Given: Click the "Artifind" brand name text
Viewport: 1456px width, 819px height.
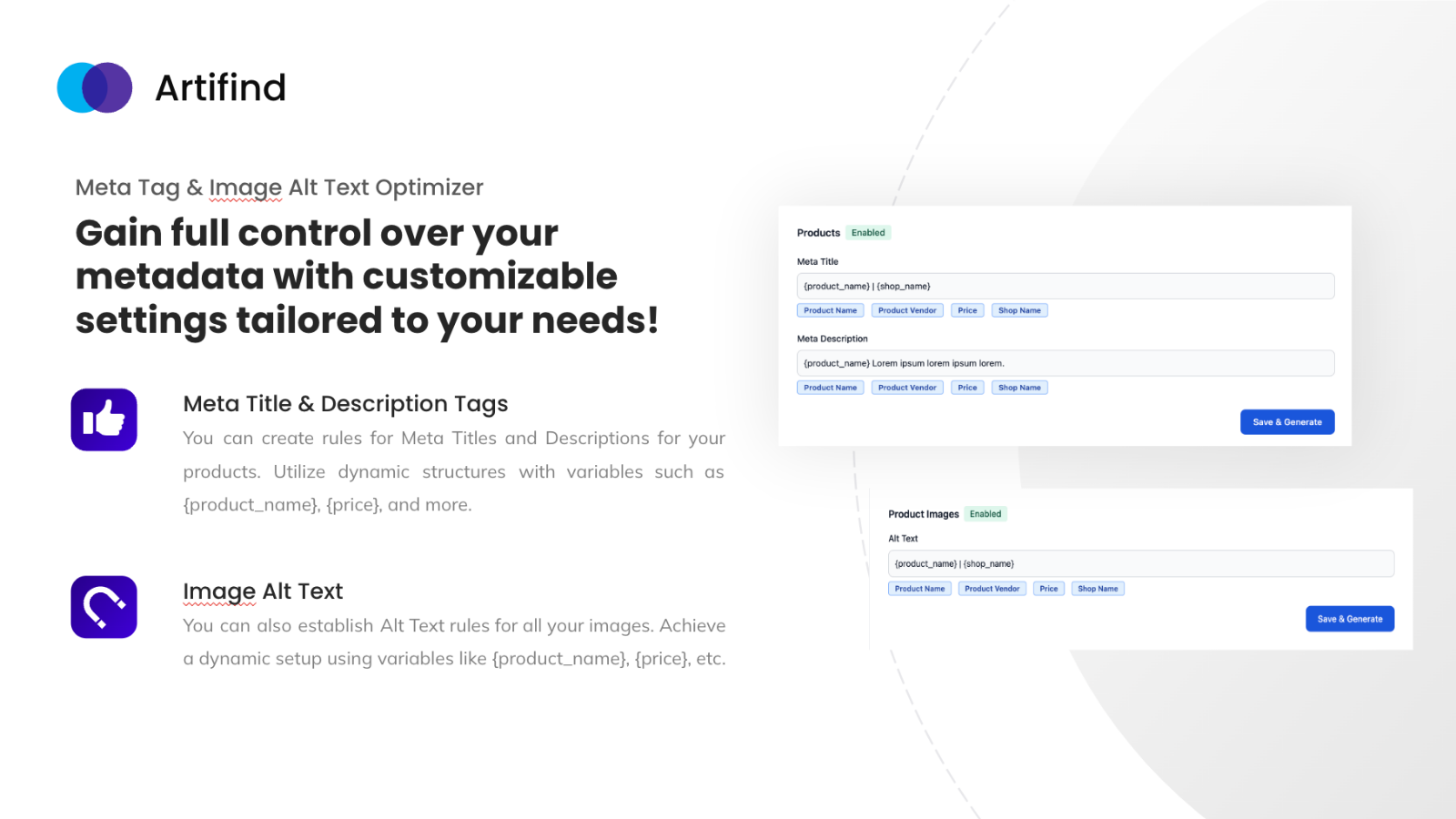Looking at the screenshot, I should click(221, 88).
